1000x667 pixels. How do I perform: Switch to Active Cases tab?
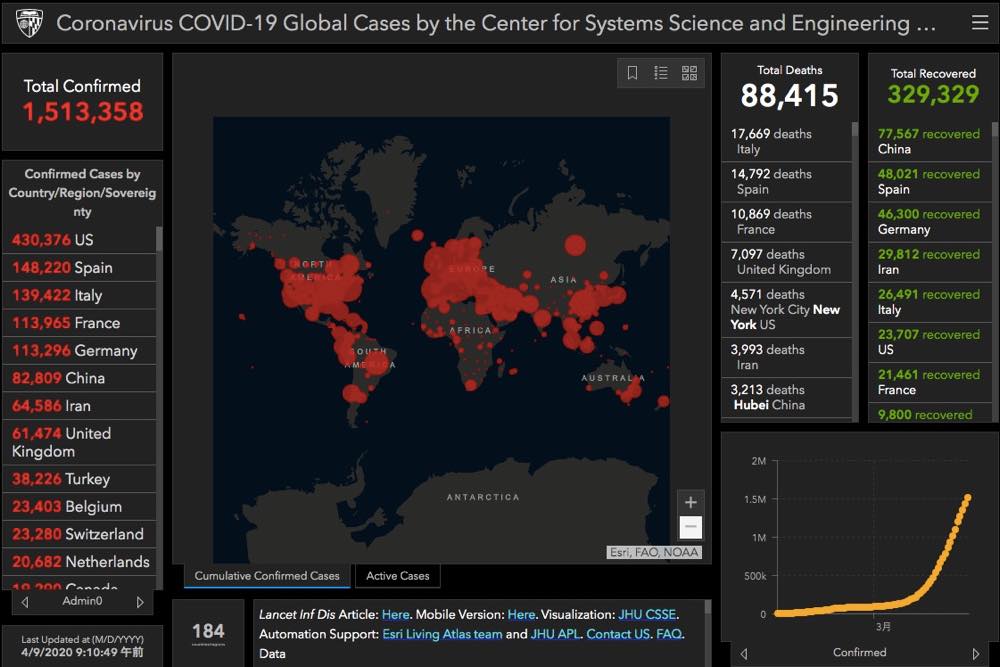[x=398, y=576]
